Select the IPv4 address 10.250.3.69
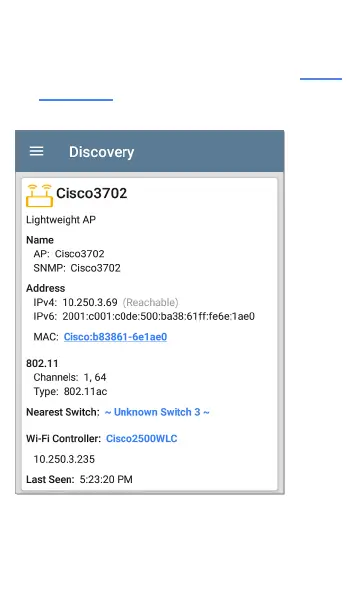The width and height of the screenshot is (360, 612). click(90, 302)
